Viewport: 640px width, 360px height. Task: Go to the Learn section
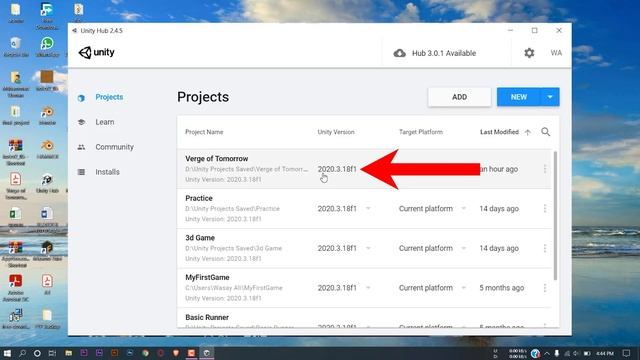coord(104,122)
